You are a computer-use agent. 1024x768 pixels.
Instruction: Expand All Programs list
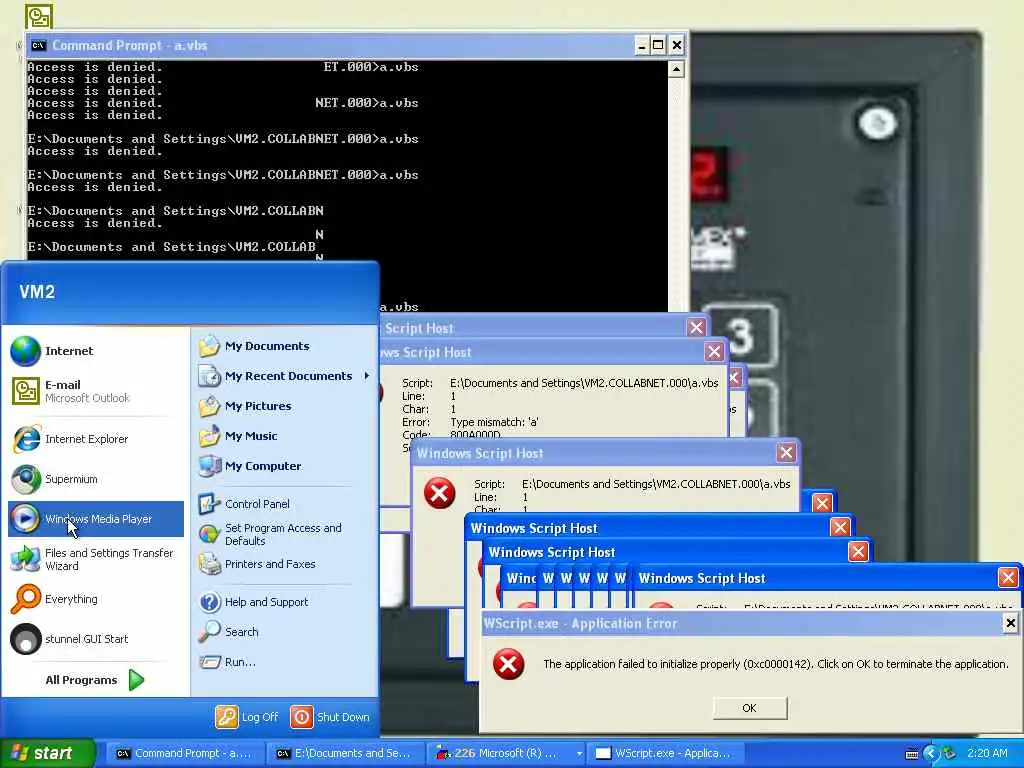pos(95,680)
